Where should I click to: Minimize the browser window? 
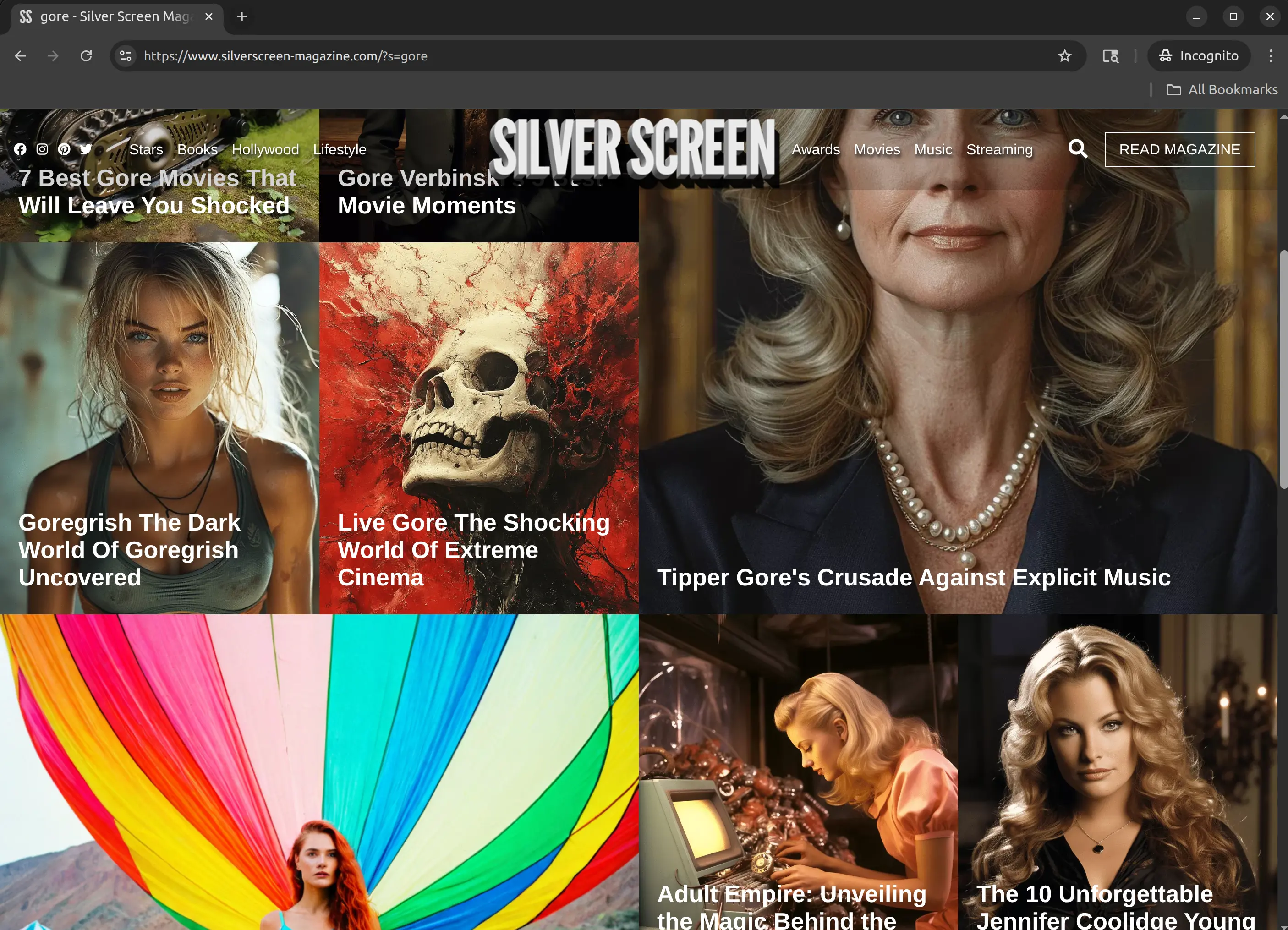1196,16
